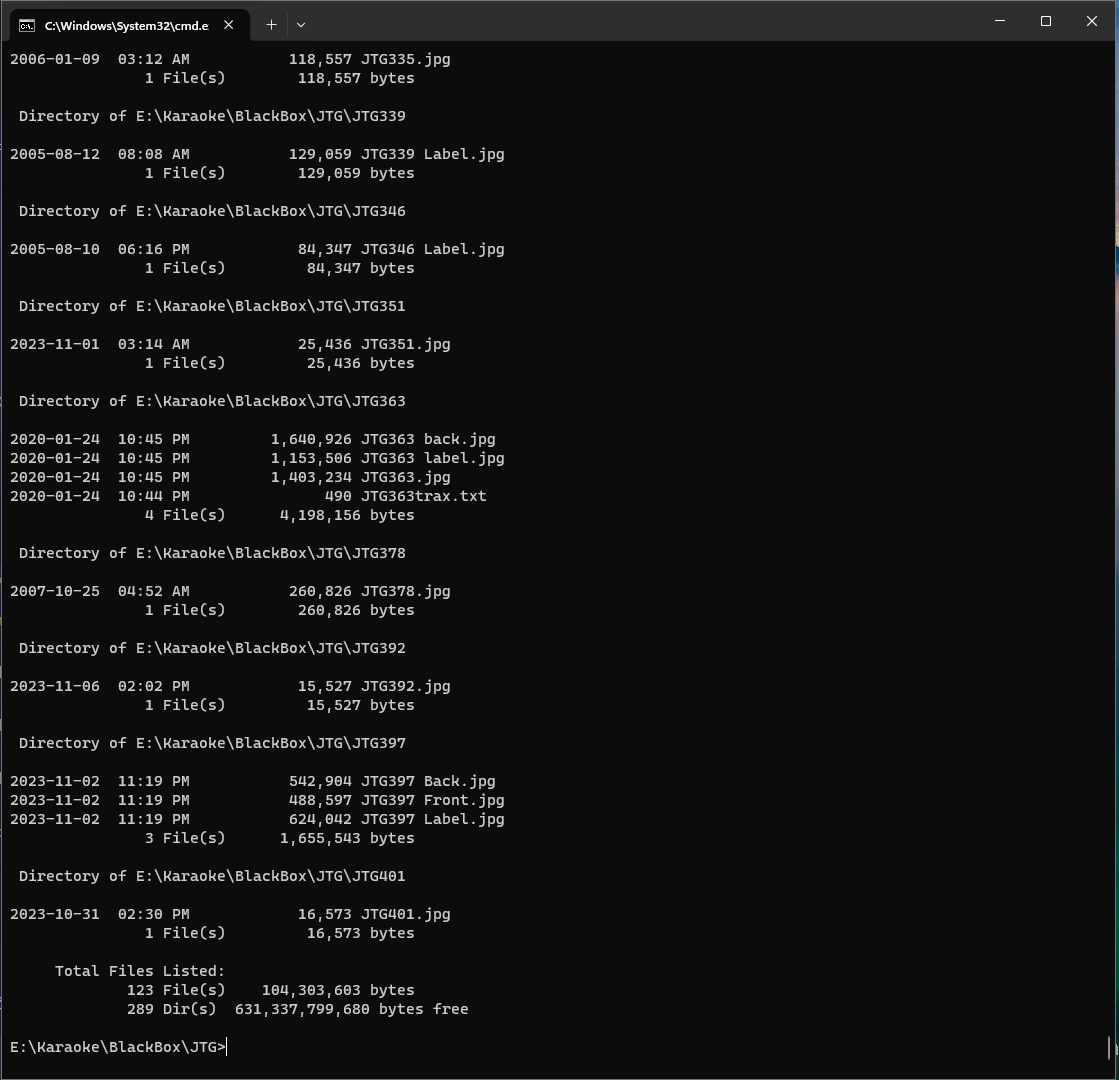Image resolution: width=1119 pixels, height=1080 pixels.
Task: Close the terminal window
Action: point(1092,21)
